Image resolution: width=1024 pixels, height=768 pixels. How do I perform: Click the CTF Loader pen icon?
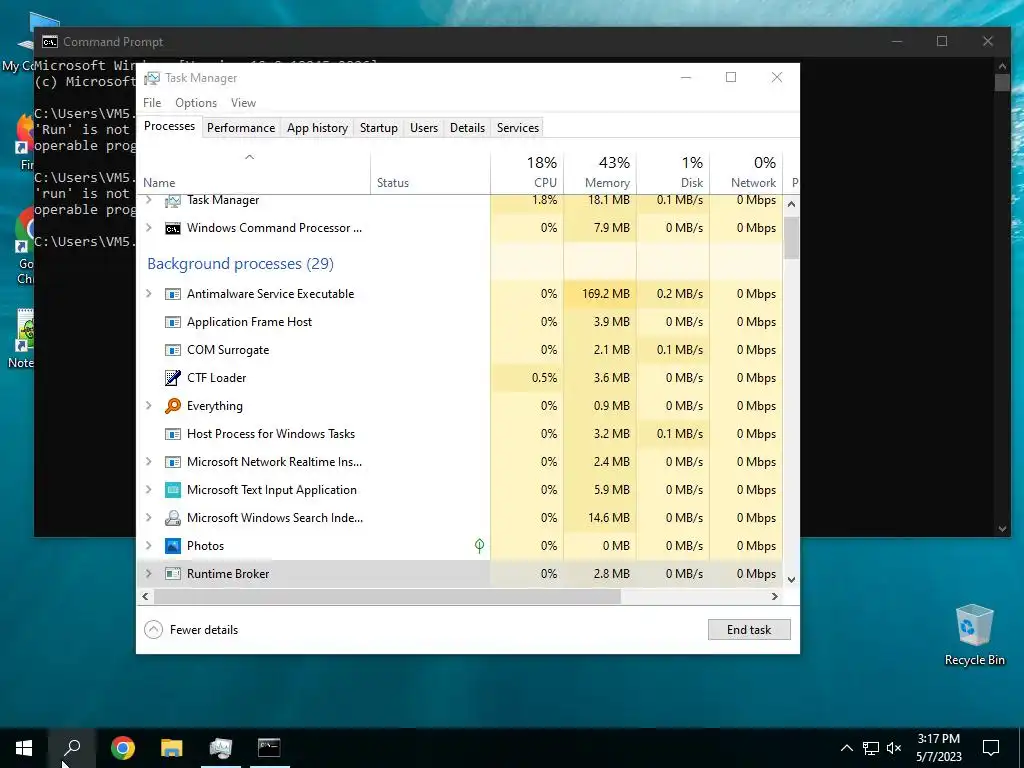click(172, 378)
